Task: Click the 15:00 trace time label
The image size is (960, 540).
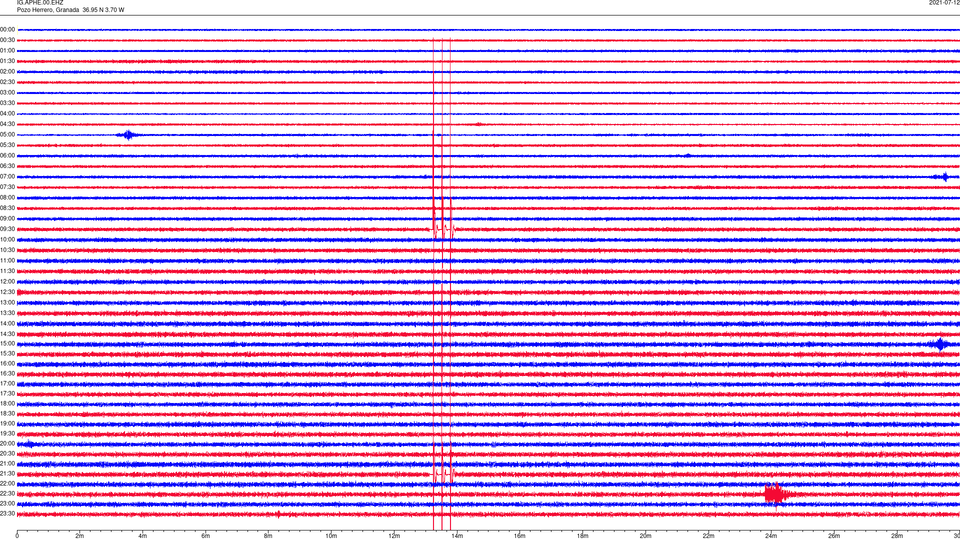Action: pyautogui.click(x=7, y=343)
